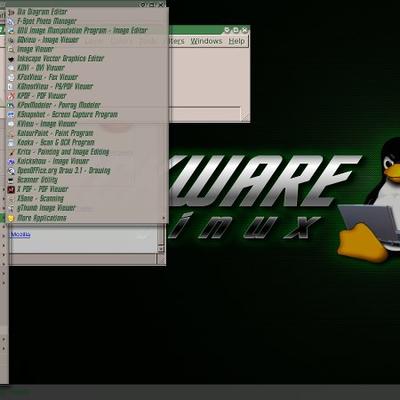Click the Krita paintbrush icon

pyautogui.click(x=11, y=152)
